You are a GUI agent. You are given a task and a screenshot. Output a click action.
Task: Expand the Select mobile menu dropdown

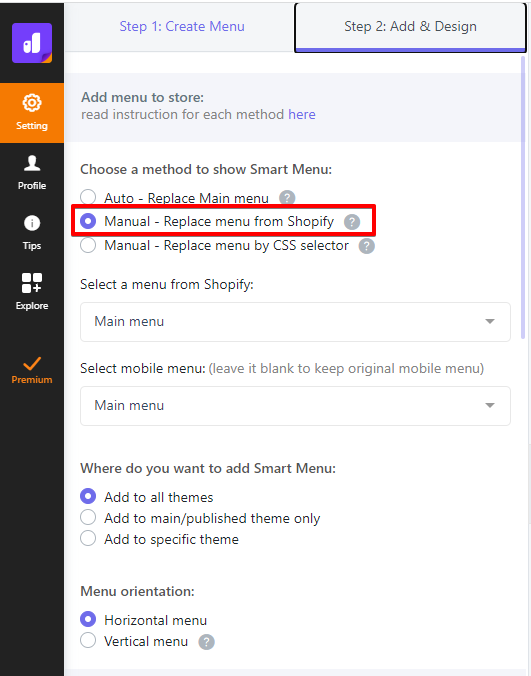click(x=295, y=406)
